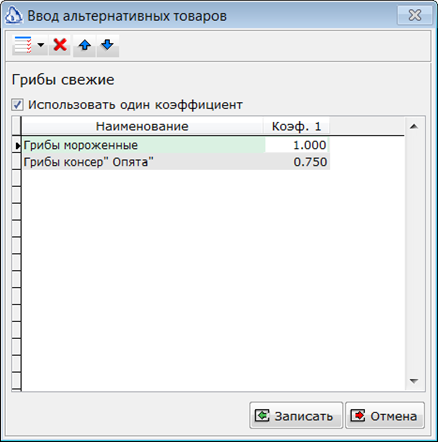Click the Записать button

click(x=296, y=415)
